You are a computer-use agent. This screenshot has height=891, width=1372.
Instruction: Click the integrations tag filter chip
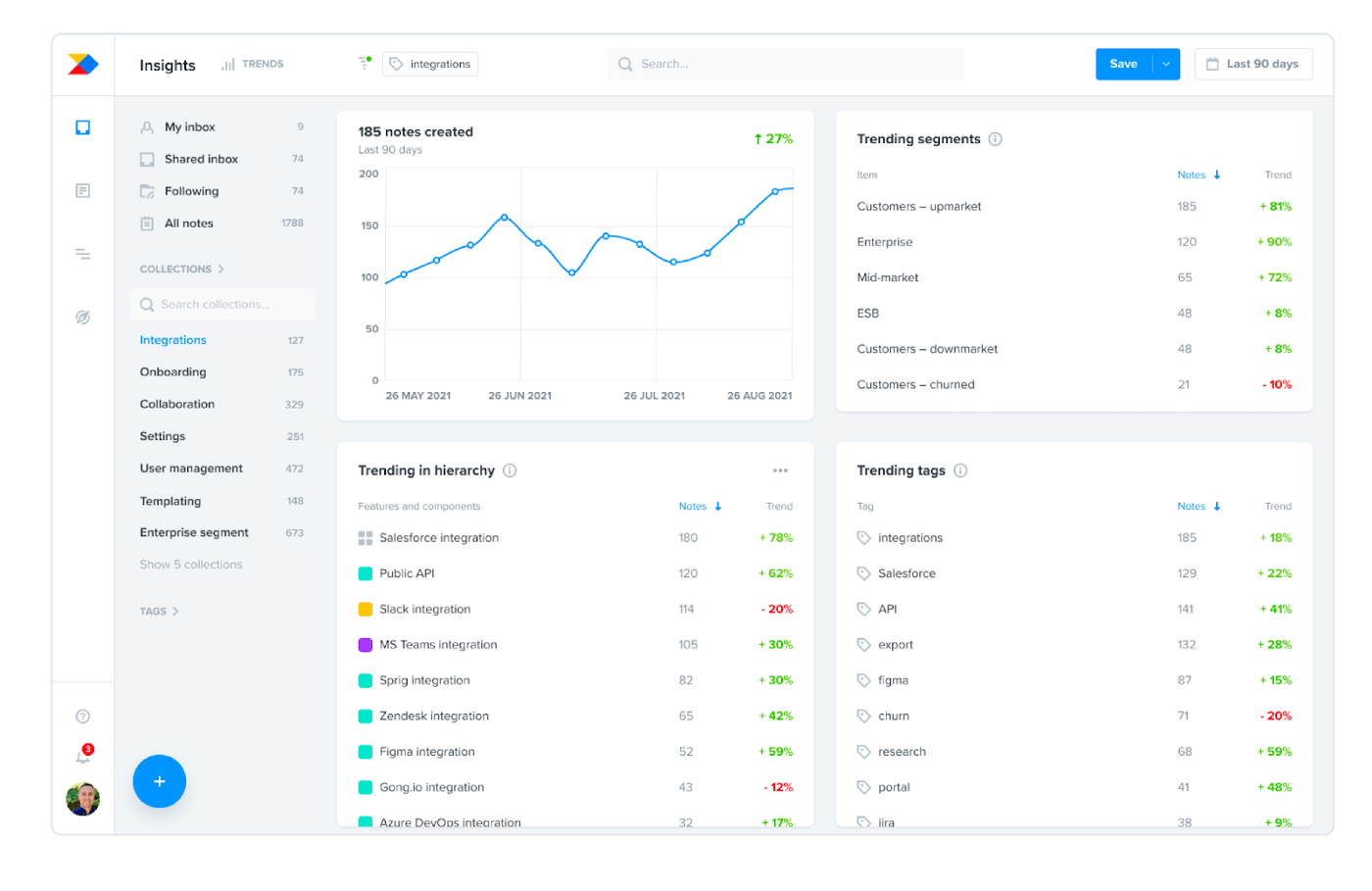(x=430, y=64)
